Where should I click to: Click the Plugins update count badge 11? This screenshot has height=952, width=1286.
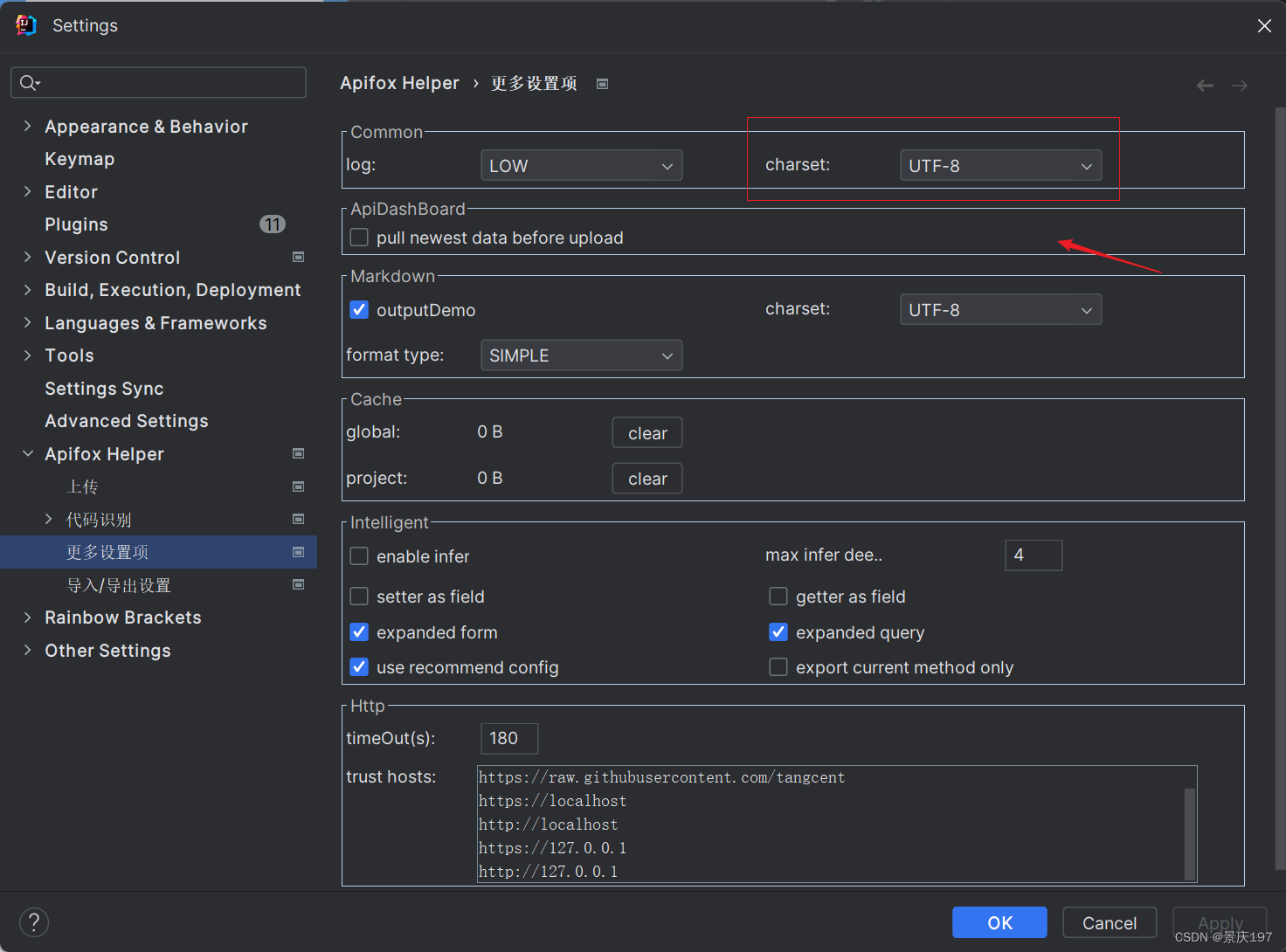(273, 224)
